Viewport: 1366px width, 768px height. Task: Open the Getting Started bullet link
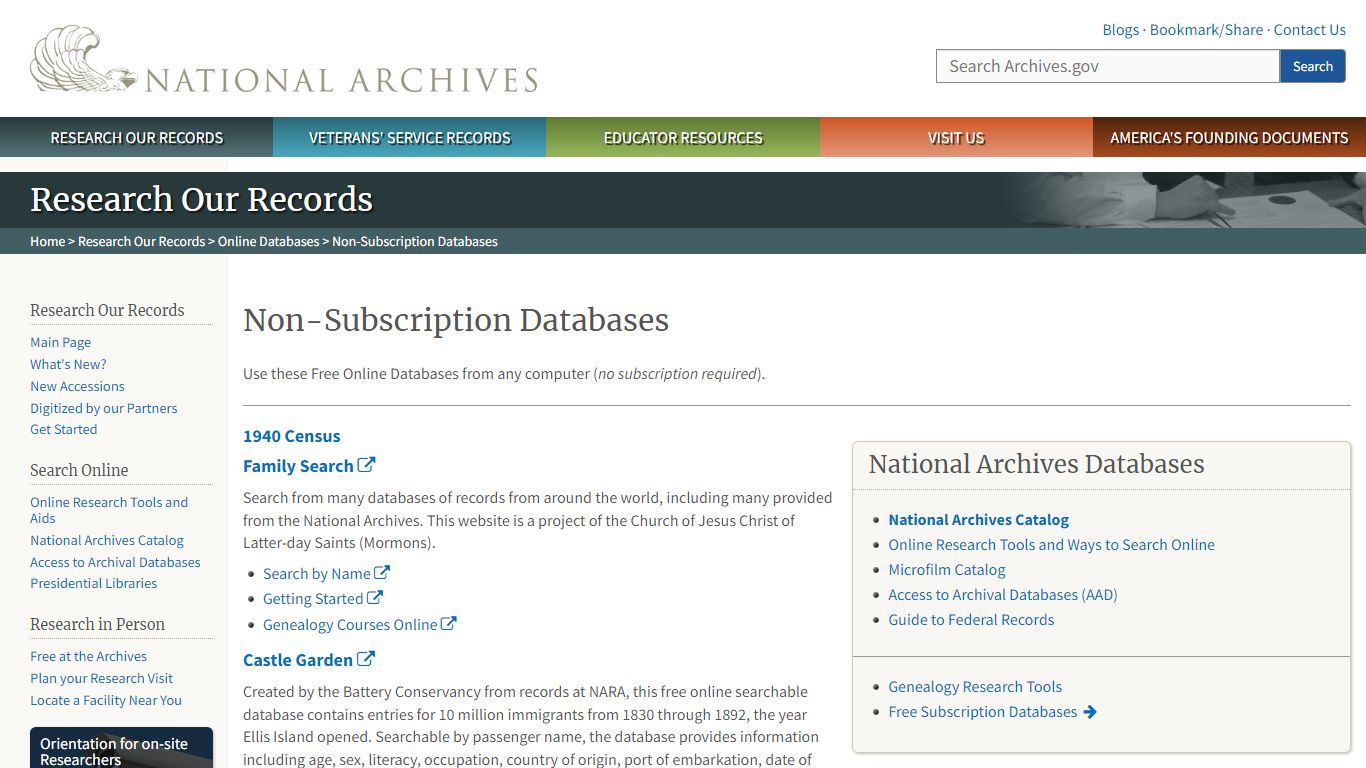click(x=313, y=598)
